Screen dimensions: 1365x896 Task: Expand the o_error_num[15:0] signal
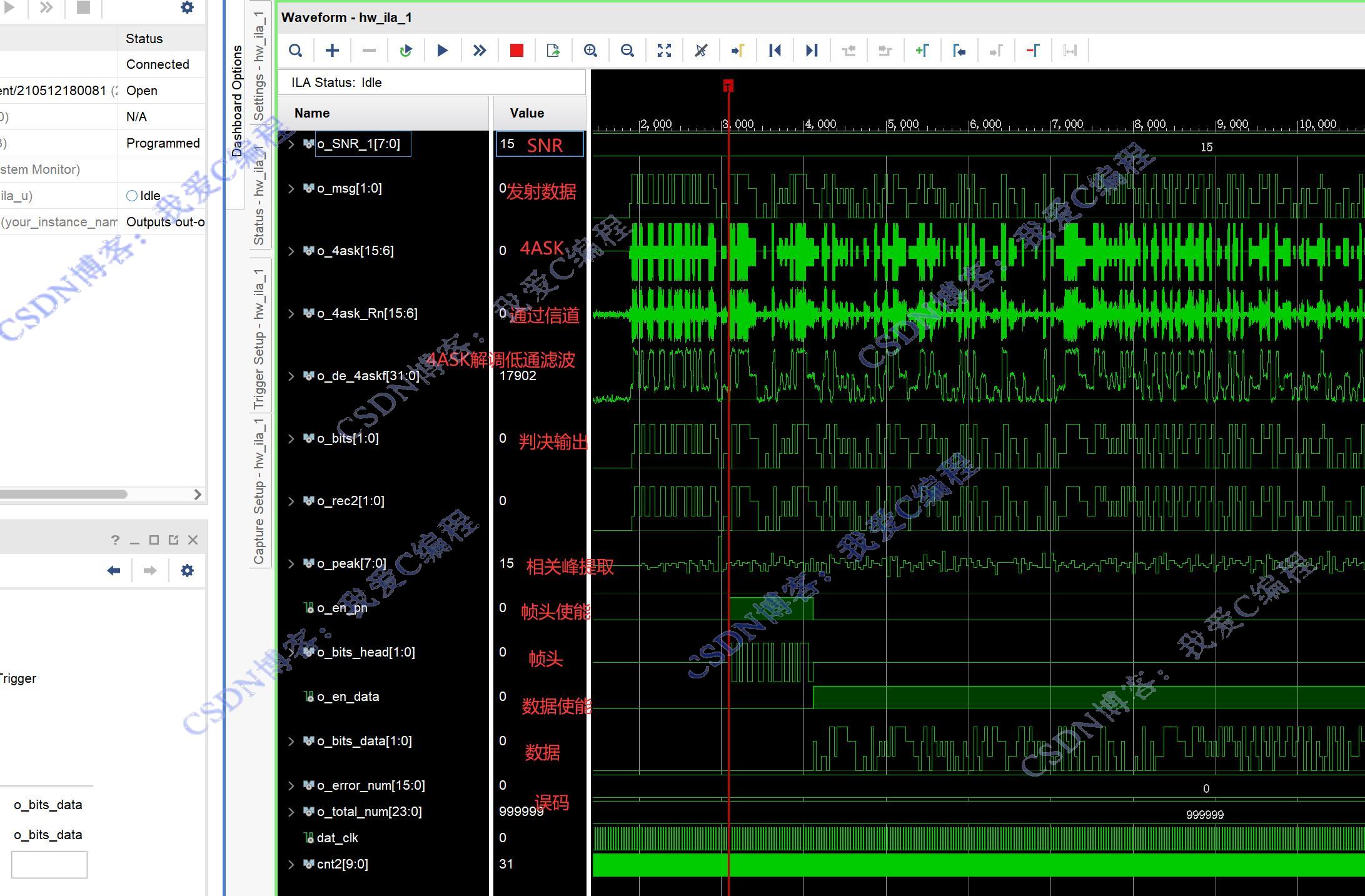tap(291, 785)
